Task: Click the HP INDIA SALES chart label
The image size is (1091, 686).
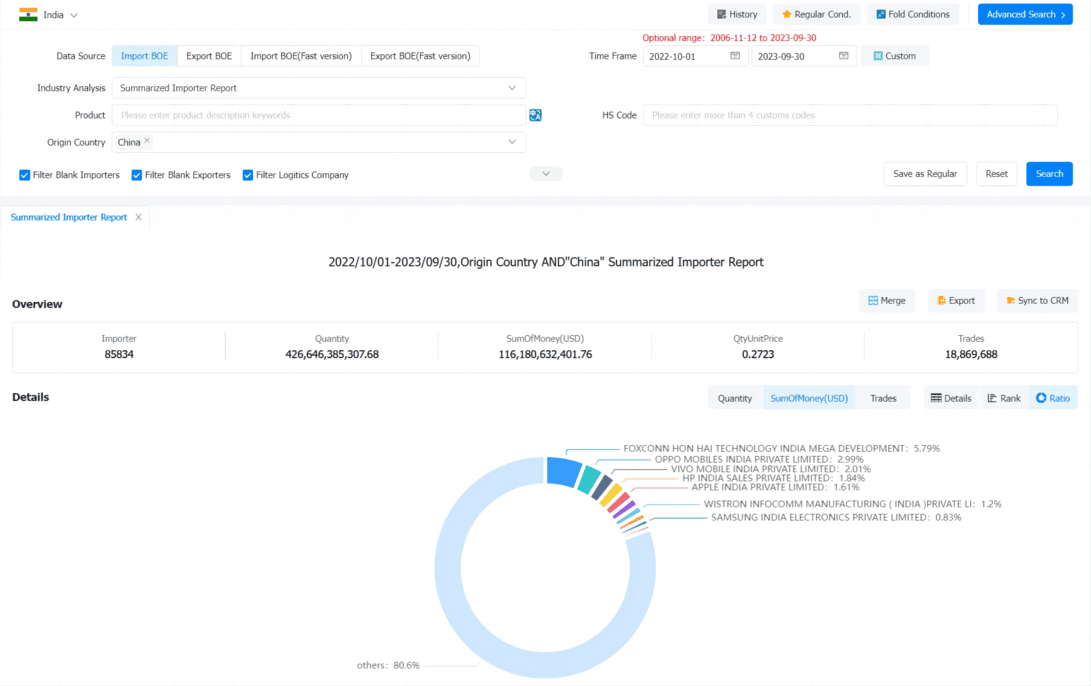Action: pyautogui.click(x=774, y=478)
